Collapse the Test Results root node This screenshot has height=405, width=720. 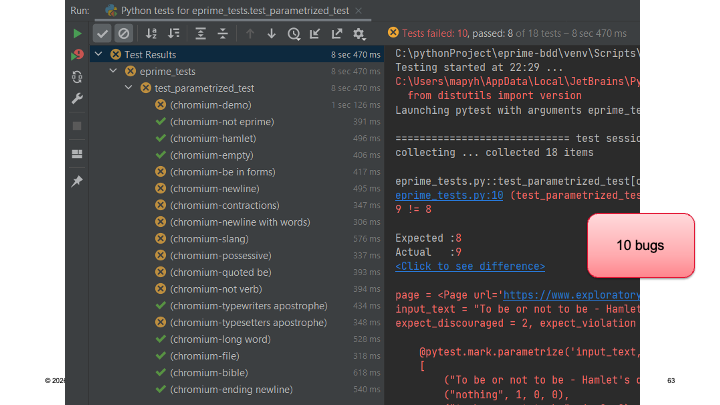[x=99, y=55]
